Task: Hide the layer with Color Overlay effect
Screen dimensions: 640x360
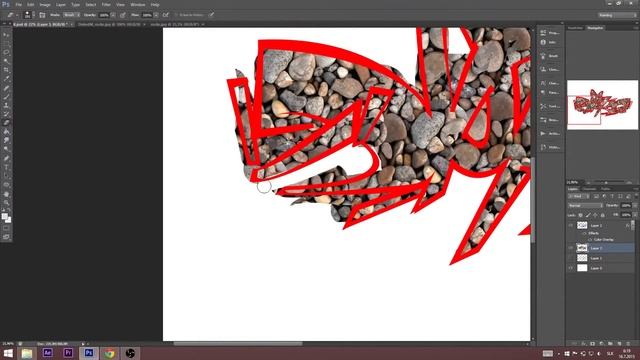Action: coord(571,225)
